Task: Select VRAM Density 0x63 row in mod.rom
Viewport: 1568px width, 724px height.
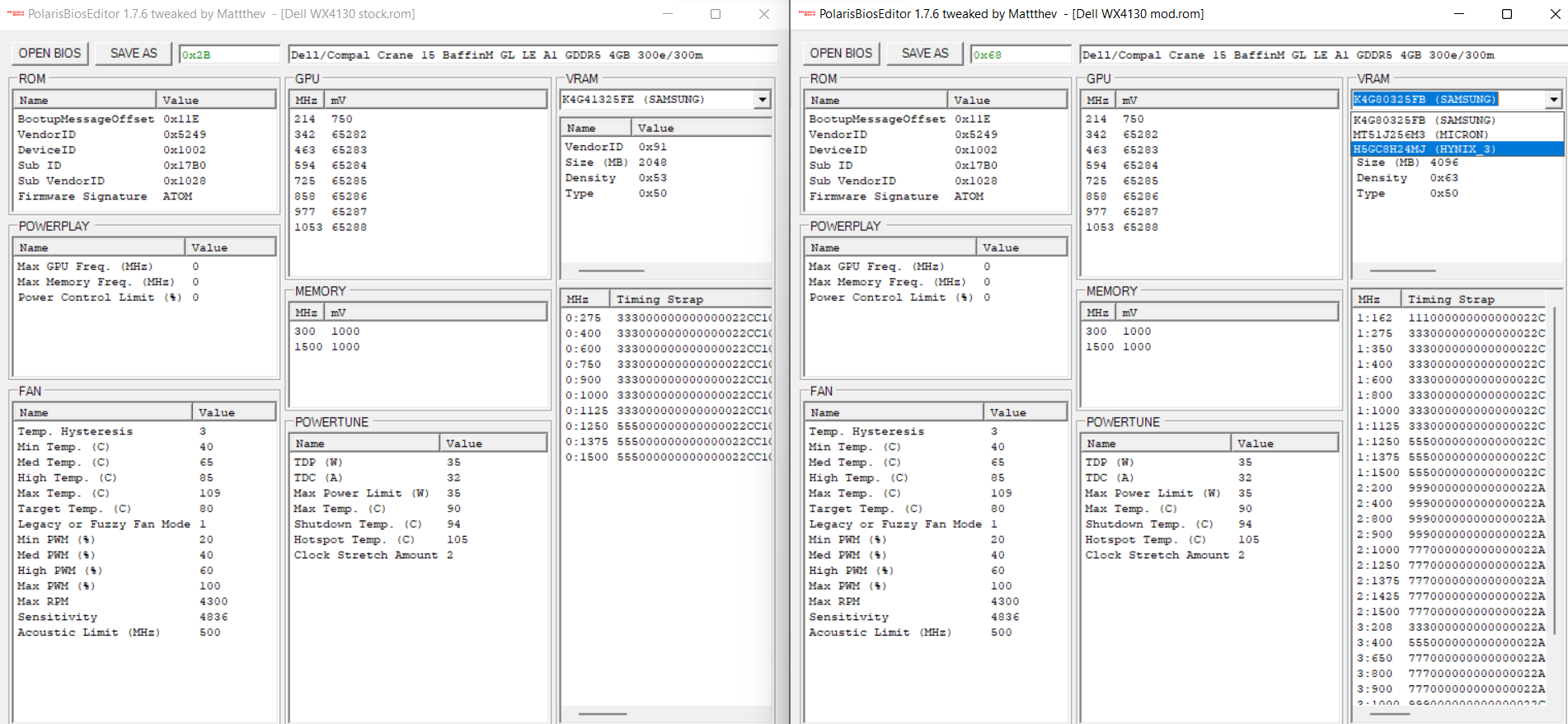Action: click(1458, 178)
